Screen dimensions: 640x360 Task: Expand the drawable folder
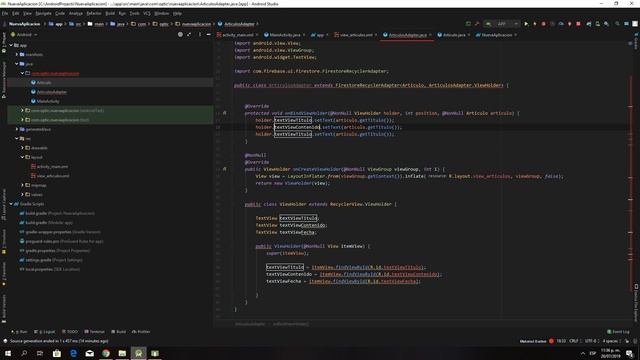click(22, 148)
